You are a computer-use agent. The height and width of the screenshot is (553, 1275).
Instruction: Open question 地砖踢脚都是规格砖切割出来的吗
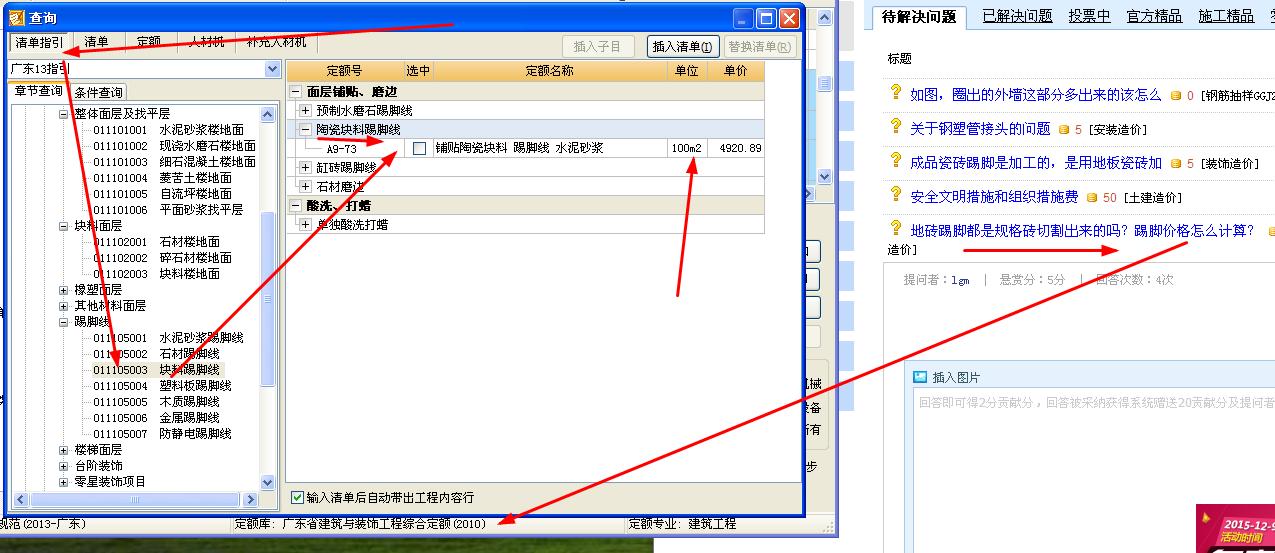click(1082, 230)
